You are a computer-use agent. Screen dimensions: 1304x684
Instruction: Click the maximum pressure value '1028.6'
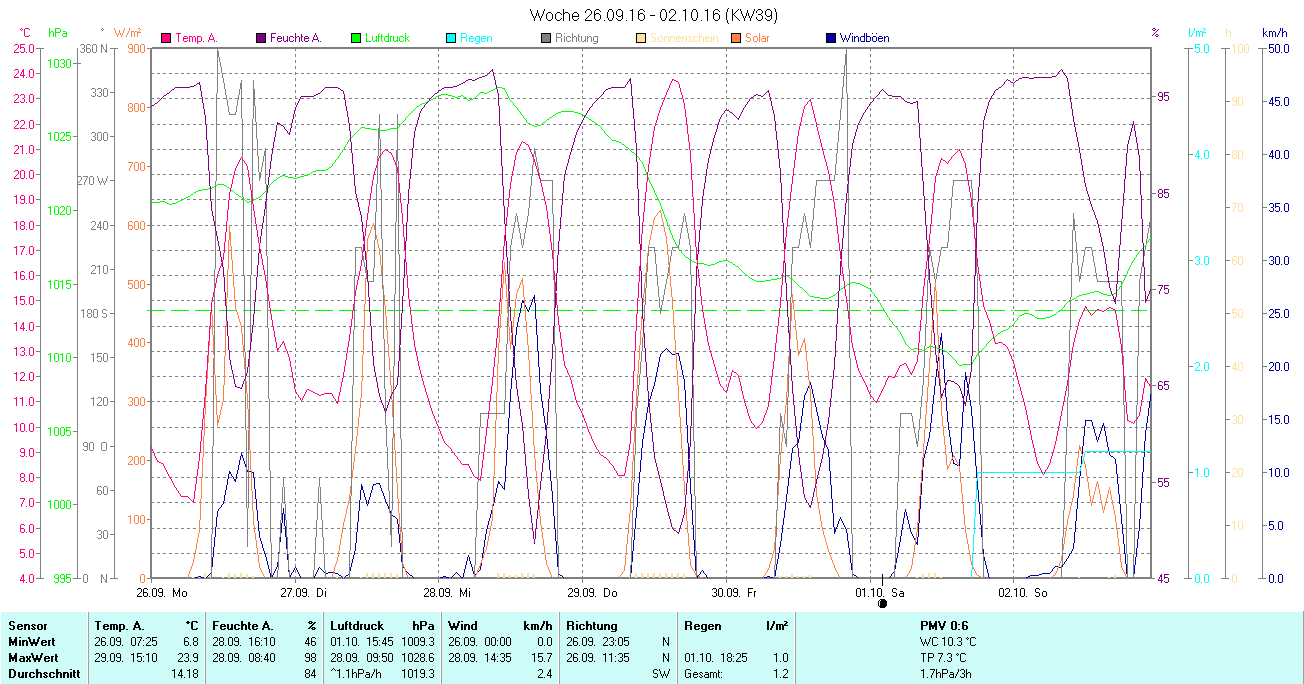418,657
